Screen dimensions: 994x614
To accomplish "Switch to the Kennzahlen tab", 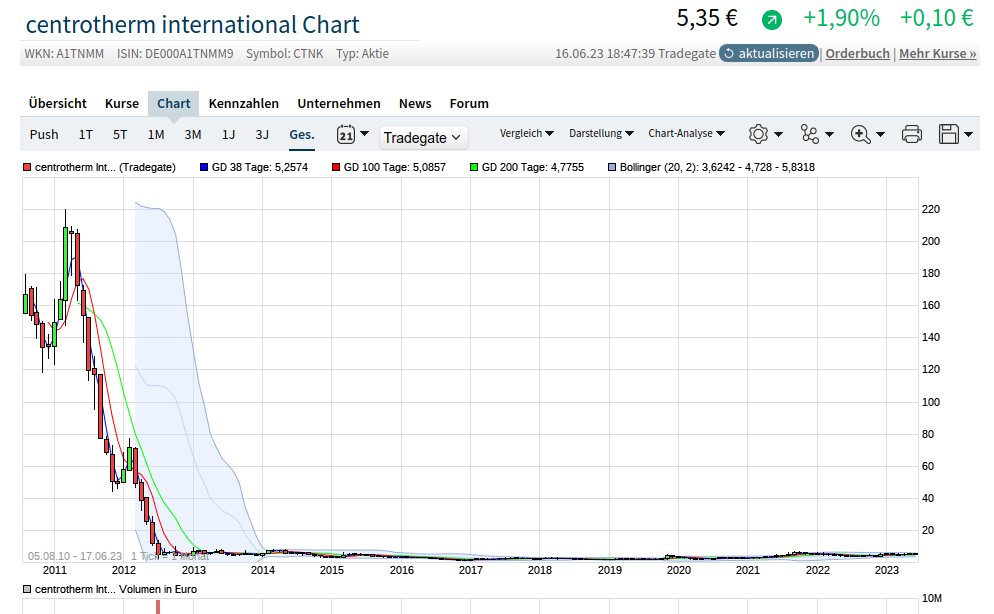I will 244,103.
